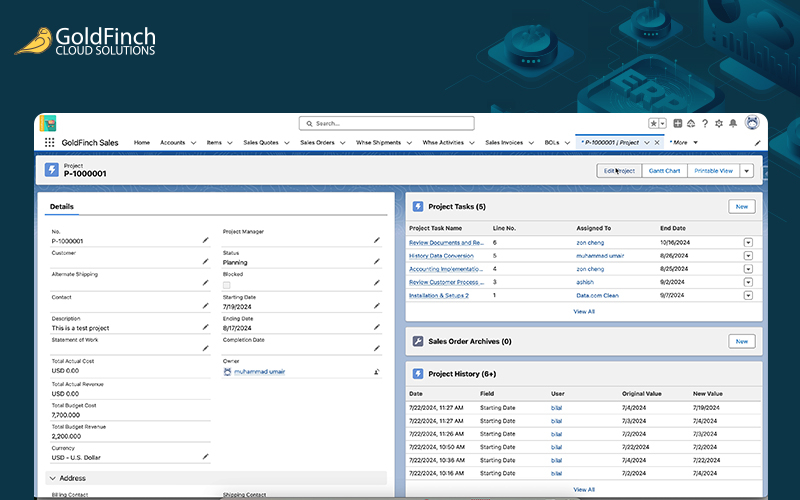This screenshot has width=800, height=500.
Task: Close the P-1000001 Project tab
Action: click(x=657, y=143)
